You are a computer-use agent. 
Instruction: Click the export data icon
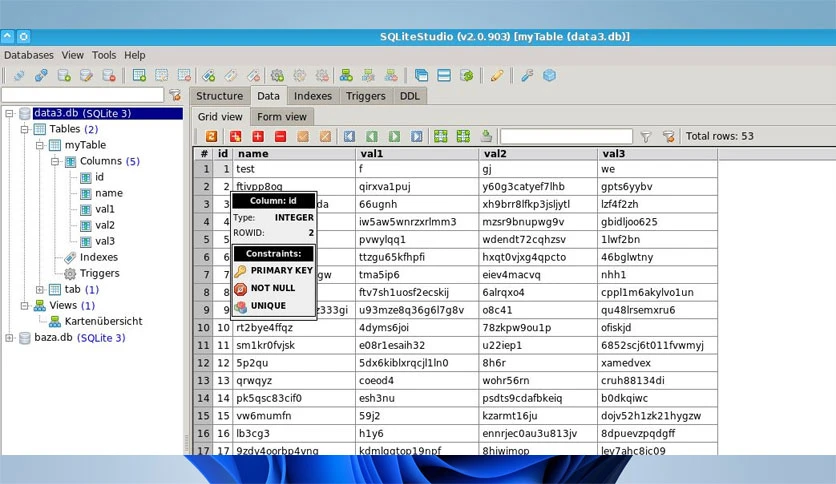coord(486,136)
